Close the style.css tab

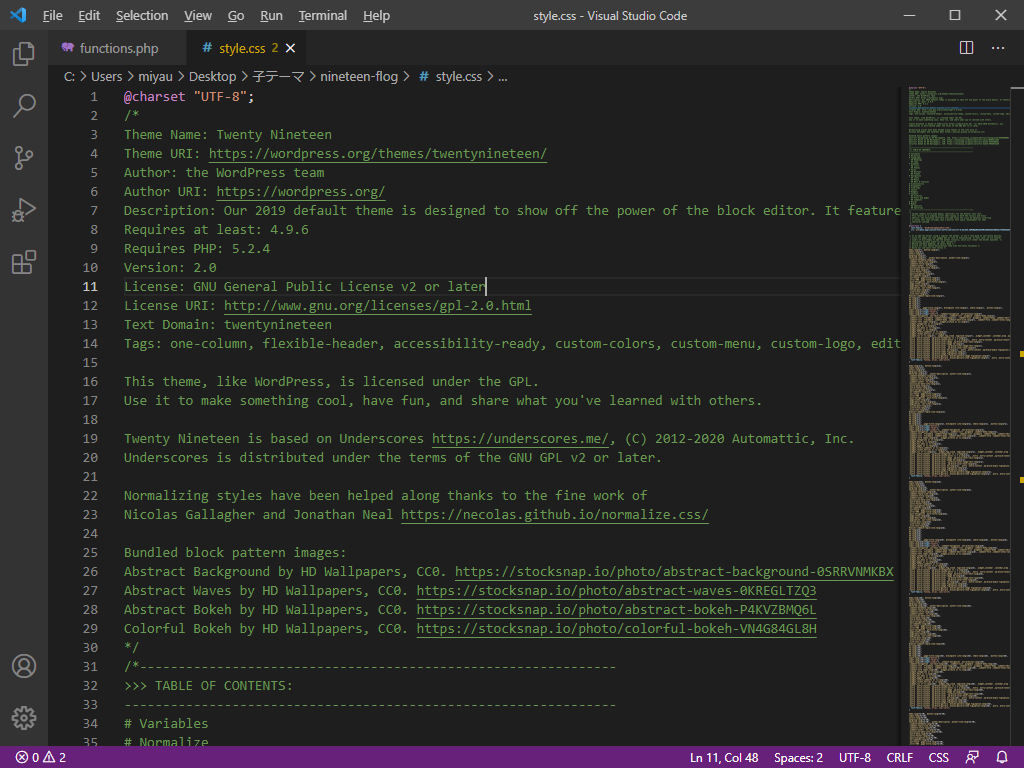tap(291, 48)
